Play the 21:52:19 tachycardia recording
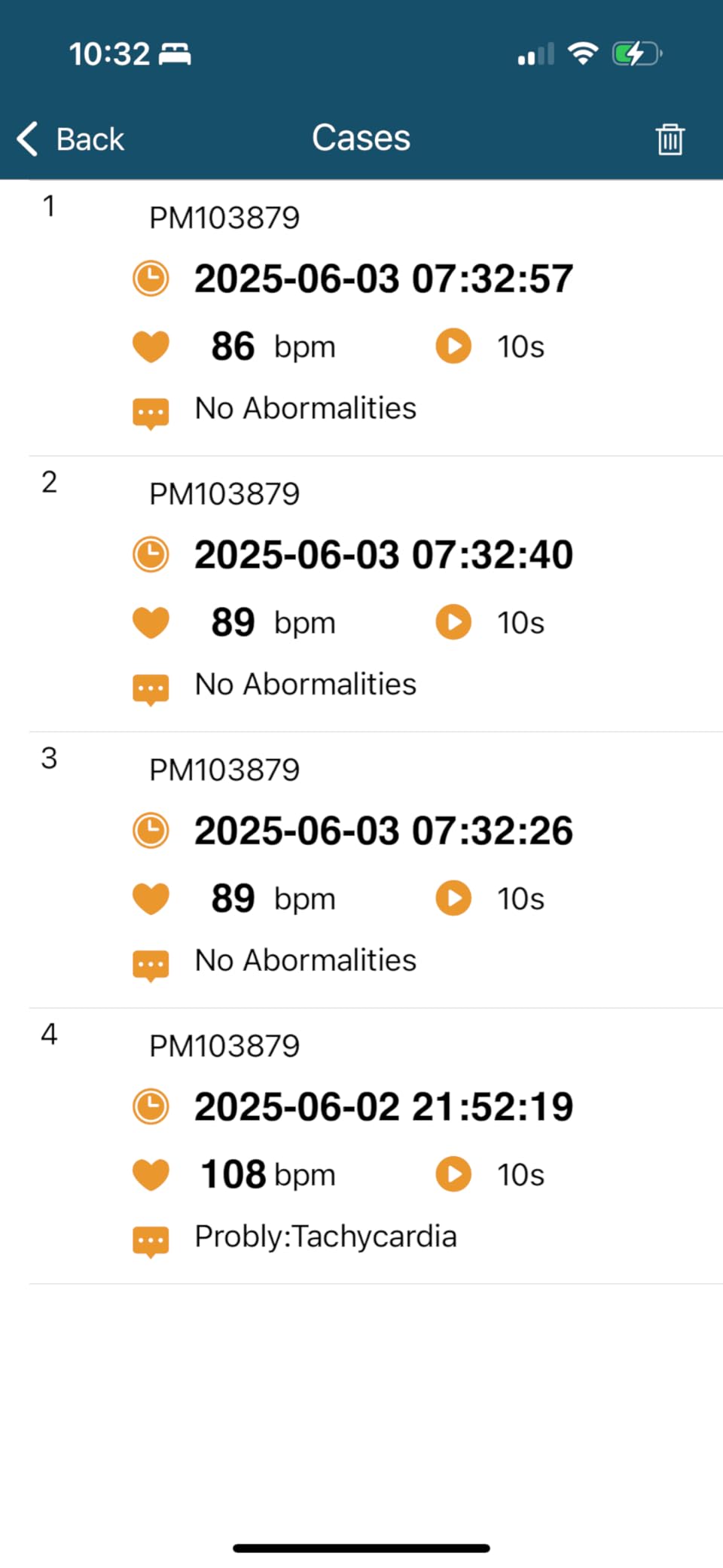The width and height of the screenshot is (723, 1568). coord(453,1174)
